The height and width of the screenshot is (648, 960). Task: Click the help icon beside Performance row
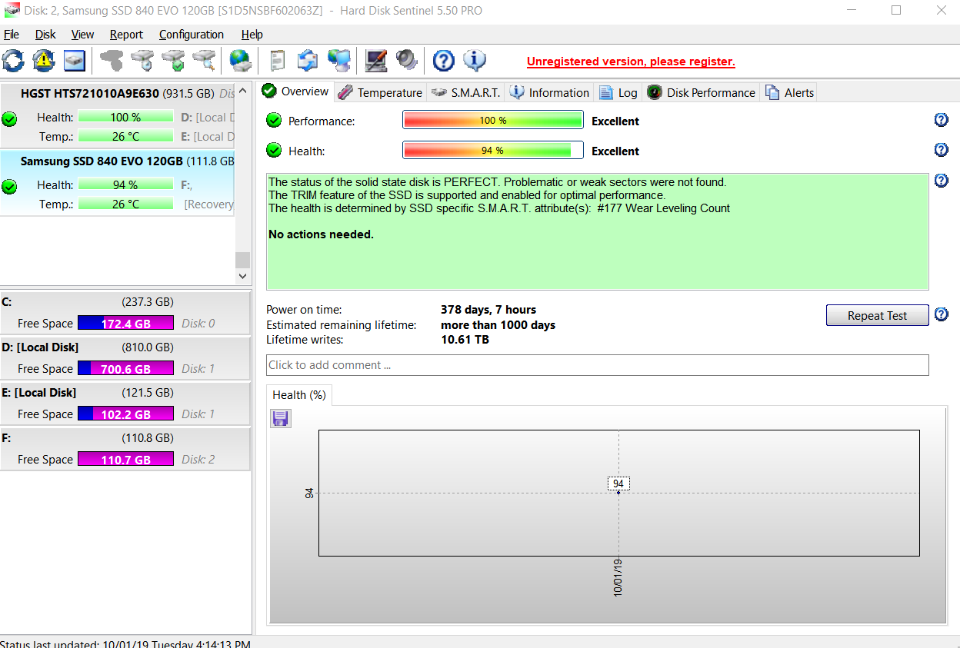[941, 120]
